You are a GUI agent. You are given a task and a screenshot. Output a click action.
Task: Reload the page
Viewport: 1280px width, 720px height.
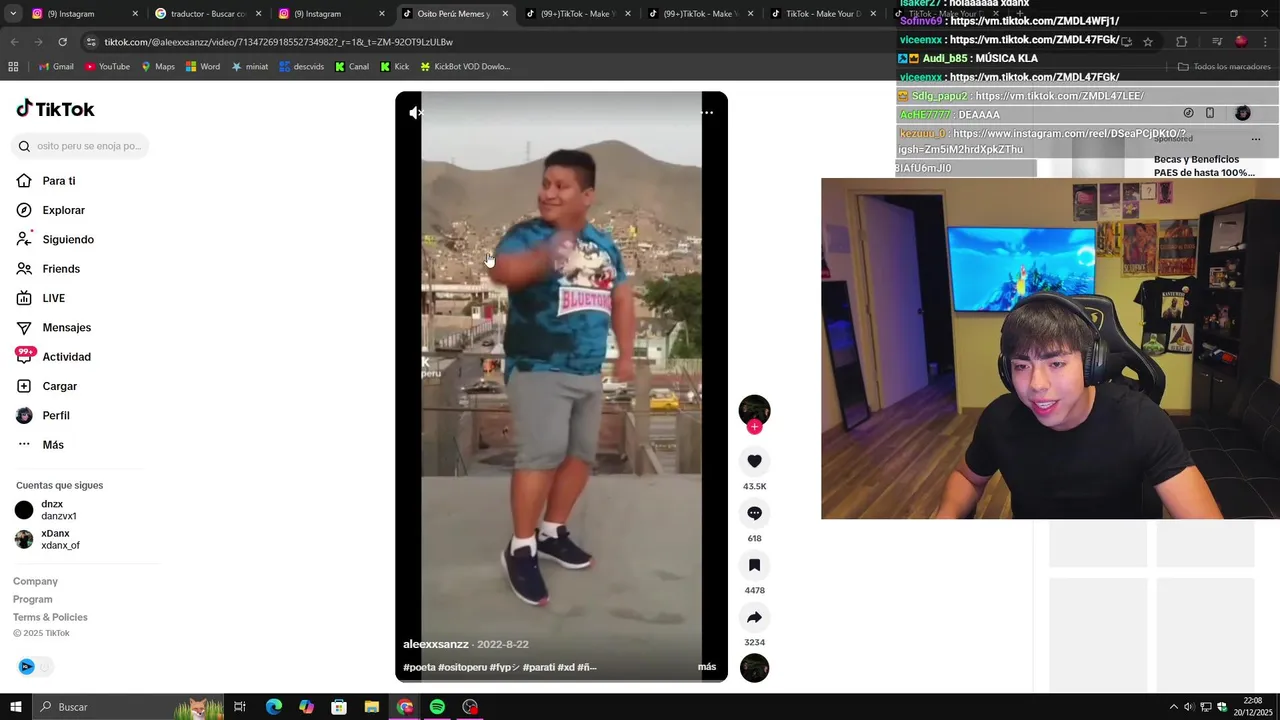coord(62,42)
